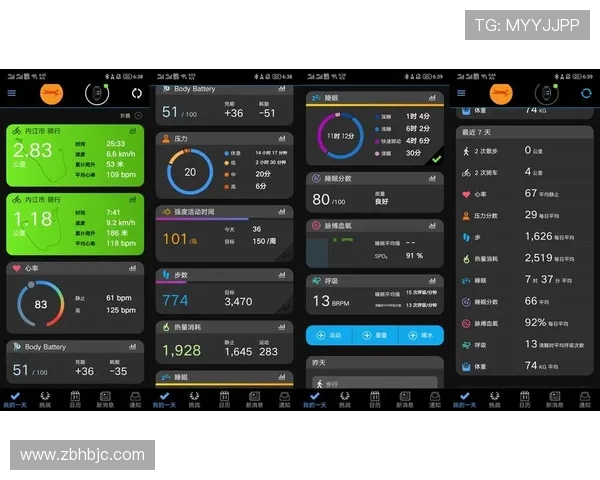This screenshot has height=480, width=600.
Task: Tap the green checkmark on the sleep card
Action: pyautogui.click(x=435, y=159)
